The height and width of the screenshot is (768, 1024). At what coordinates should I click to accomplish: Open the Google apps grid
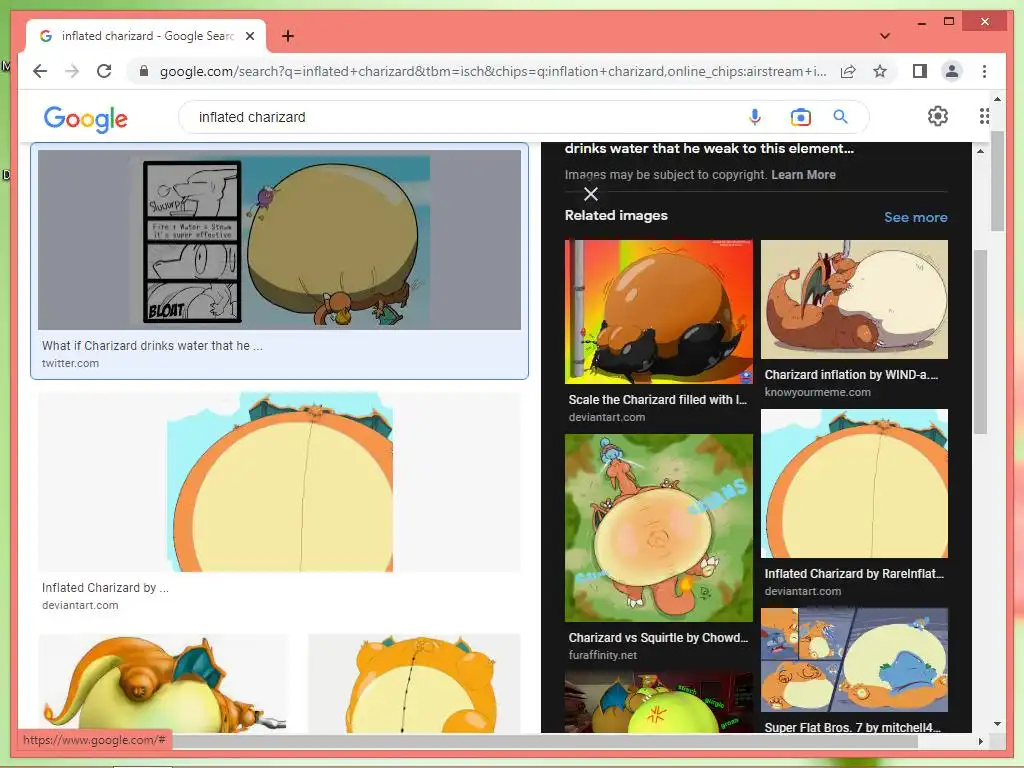click(x=984, y=116)
